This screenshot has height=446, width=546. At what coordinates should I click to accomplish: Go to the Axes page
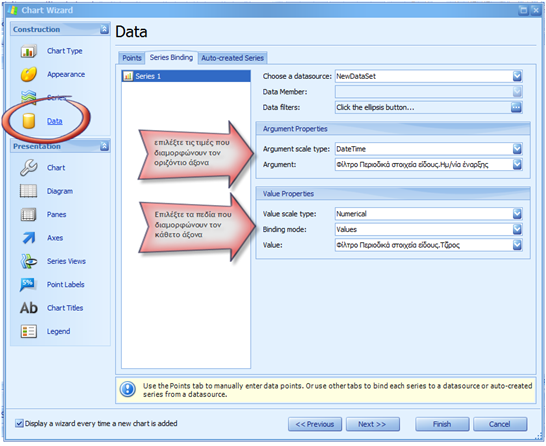click(x=55, y=238)
